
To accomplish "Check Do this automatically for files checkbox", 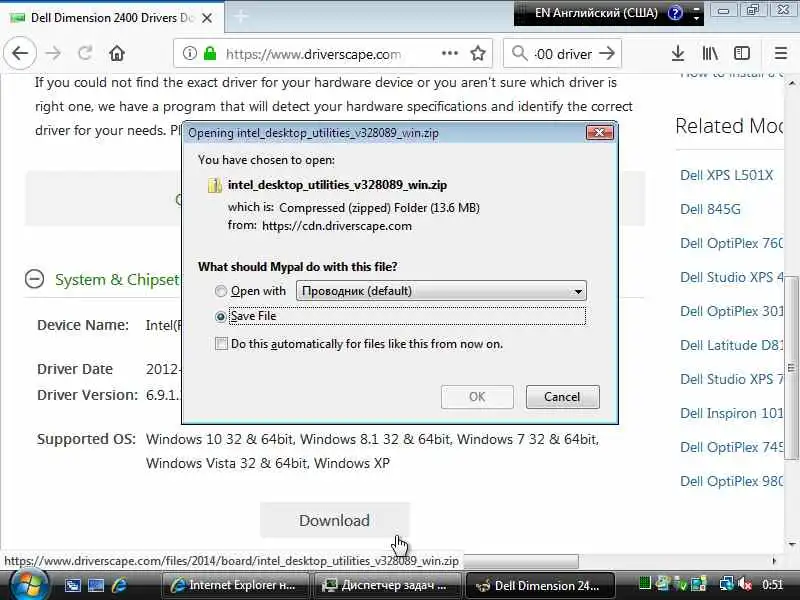I will [221, 344].
